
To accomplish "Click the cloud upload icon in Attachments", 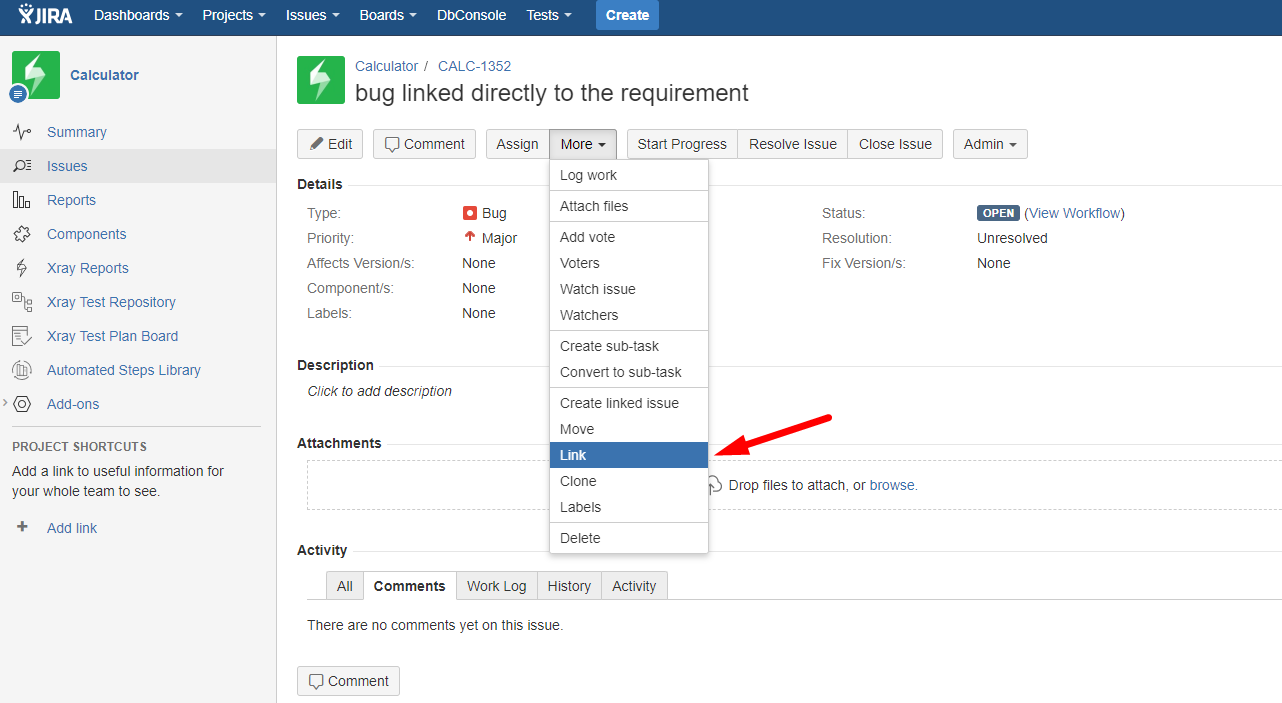I will tap(714, 485).
